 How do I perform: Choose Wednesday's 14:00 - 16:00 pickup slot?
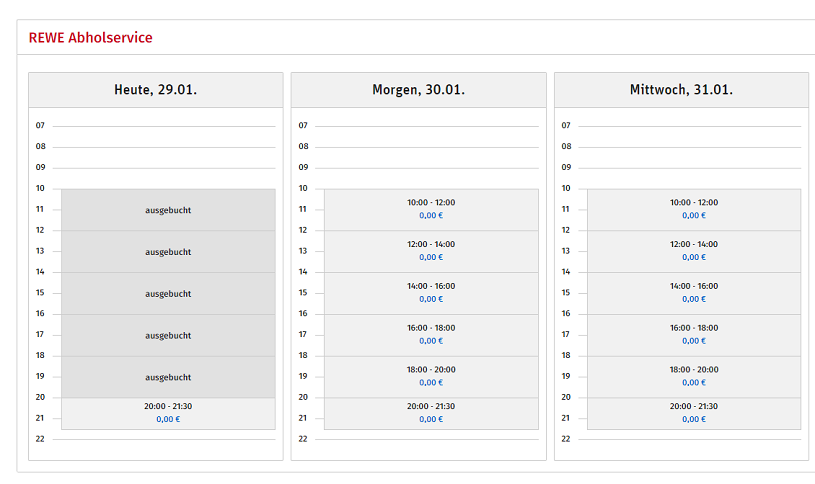point(694,293)
